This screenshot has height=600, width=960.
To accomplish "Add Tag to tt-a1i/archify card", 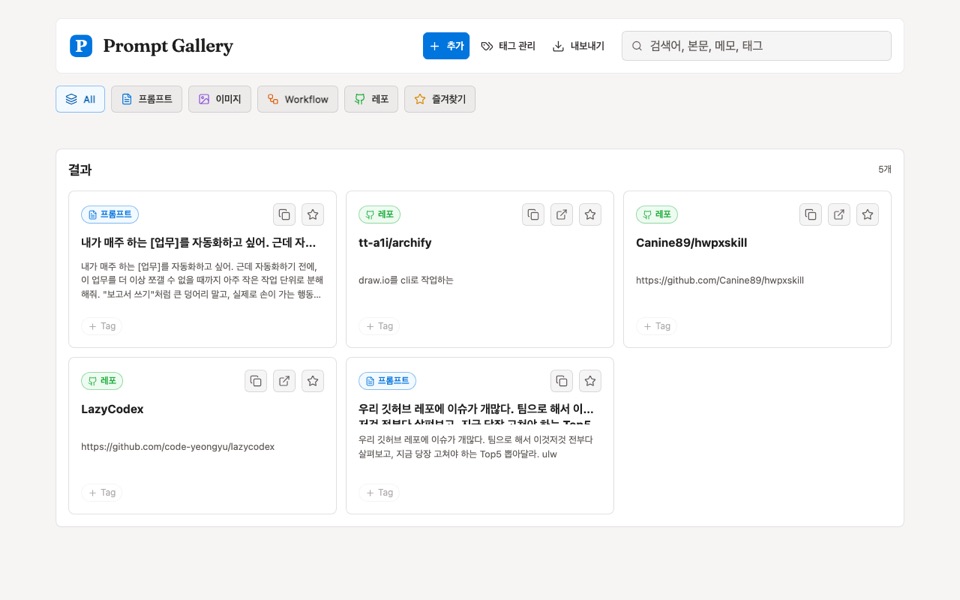I will (x=379, y=326).
